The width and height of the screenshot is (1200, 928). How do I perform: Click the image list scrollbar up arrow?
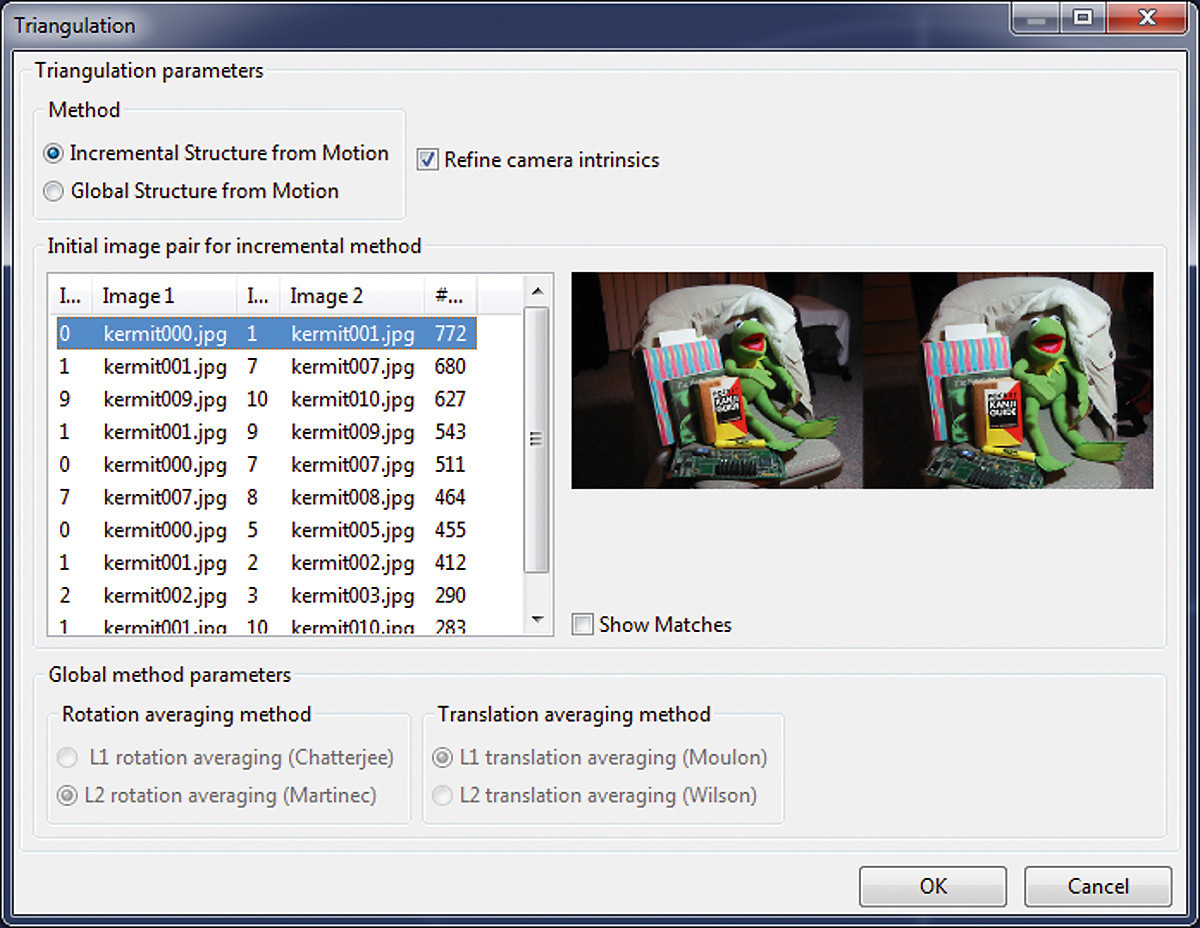click(538, 290)
